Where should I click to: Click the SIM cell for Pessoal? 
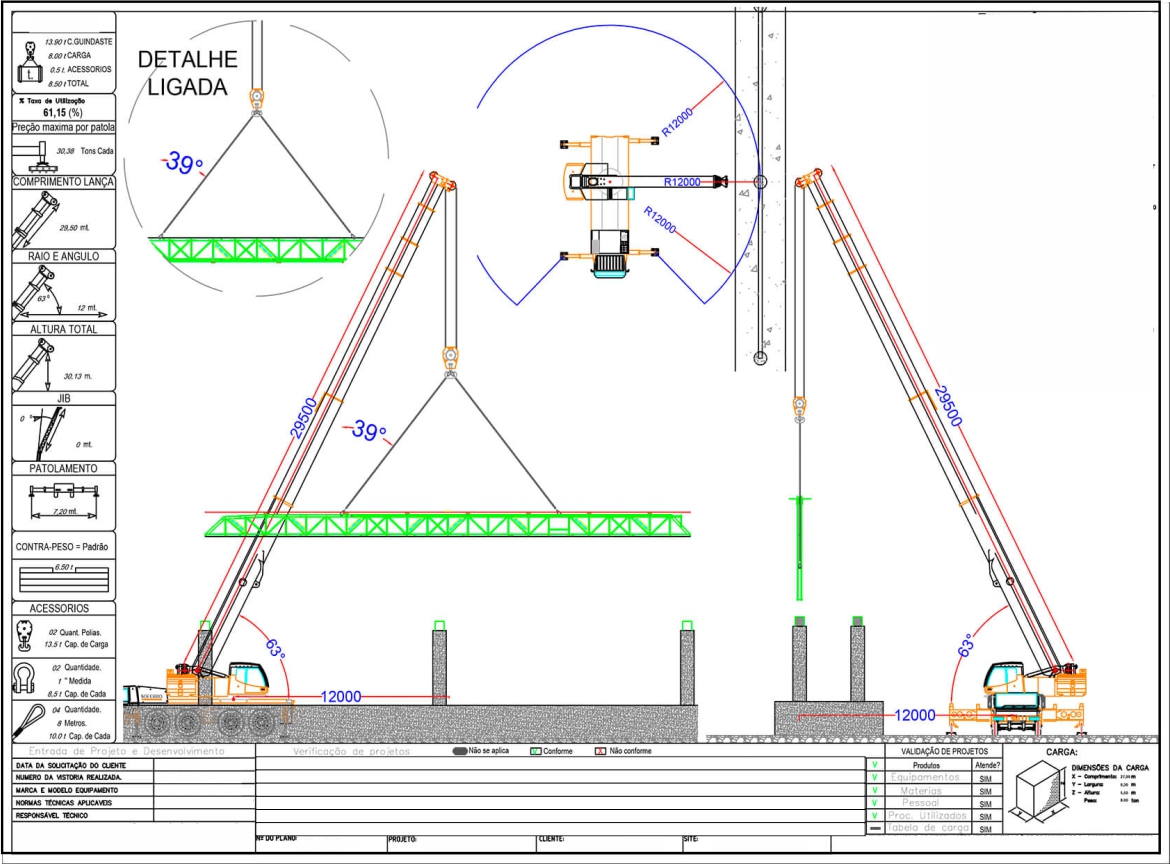[x=986, y=803]
